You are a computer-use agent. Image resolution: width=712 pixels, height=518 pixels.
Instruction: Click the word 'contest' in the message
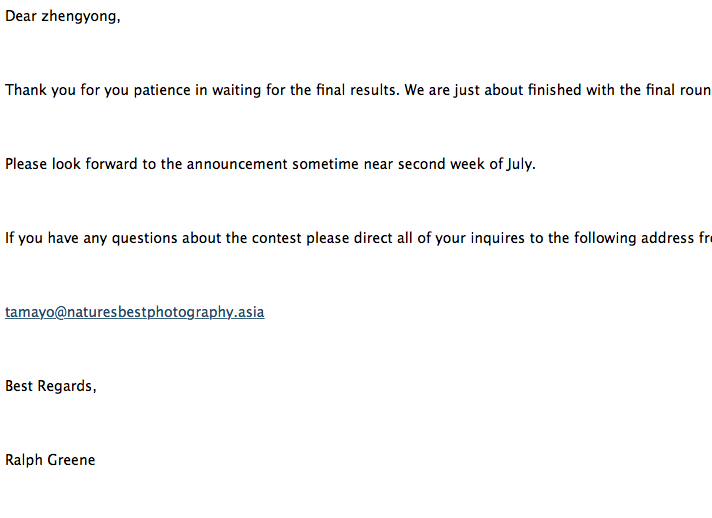tap(277, 238)
